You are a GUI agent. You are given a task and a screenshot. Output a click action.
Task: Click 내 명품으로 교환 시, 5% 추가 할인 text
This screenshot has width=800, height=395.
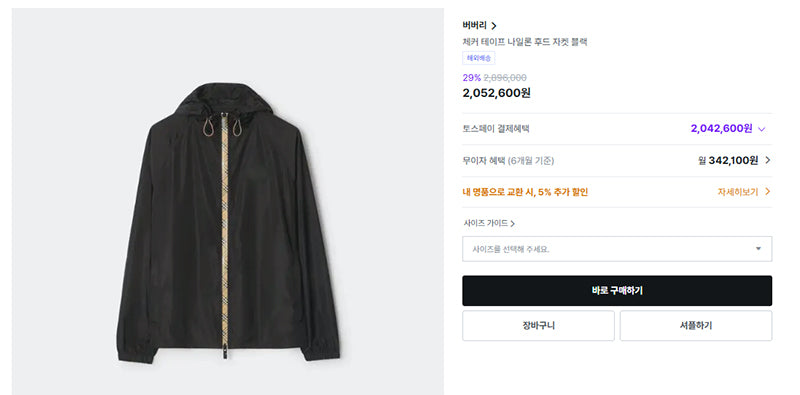pyautogui.click(x=525, y=192)
